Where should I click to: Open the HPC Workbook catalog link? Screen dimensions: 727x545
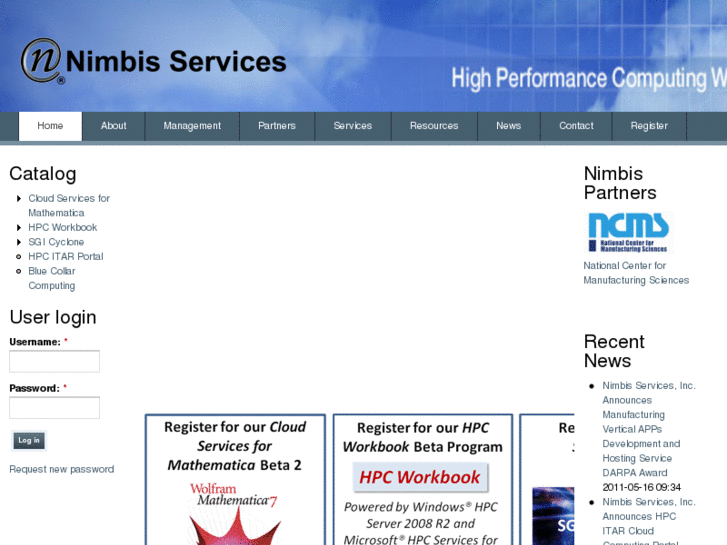click(x=63, y=227)
